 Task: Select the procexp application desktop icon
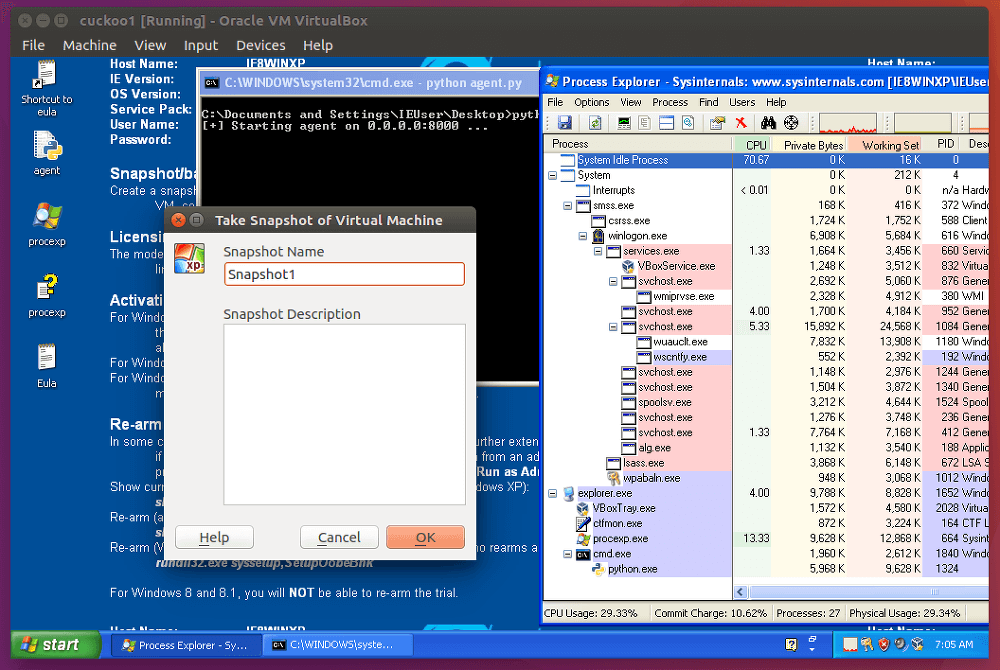(x=47, y=224)
